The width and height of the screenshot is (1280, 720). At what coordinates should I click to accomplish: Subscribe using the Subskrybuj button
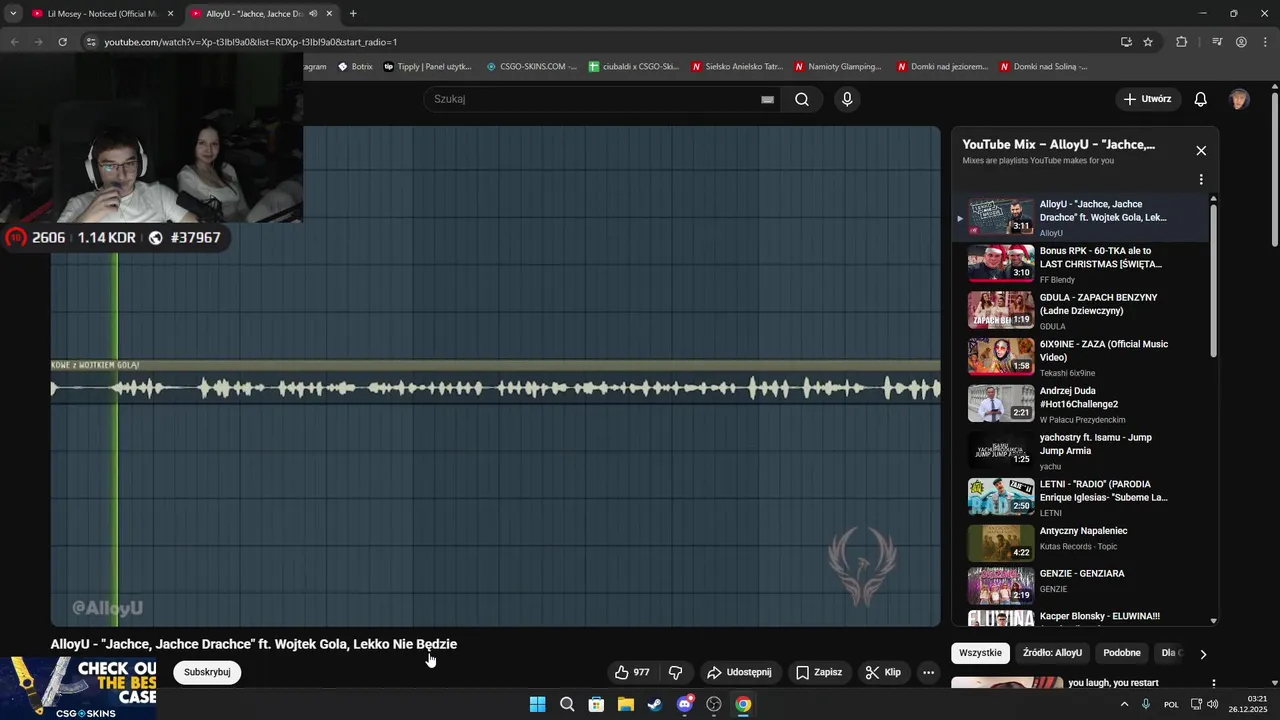tap(207, 672)
